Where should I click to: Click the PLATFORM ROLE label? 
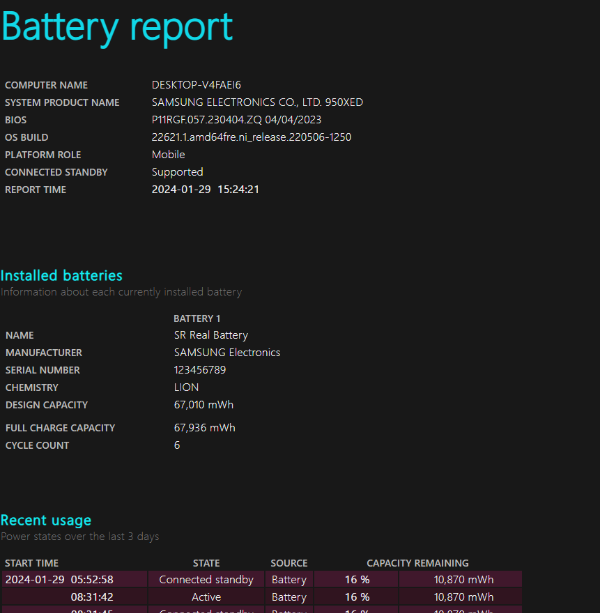[43, 155]
